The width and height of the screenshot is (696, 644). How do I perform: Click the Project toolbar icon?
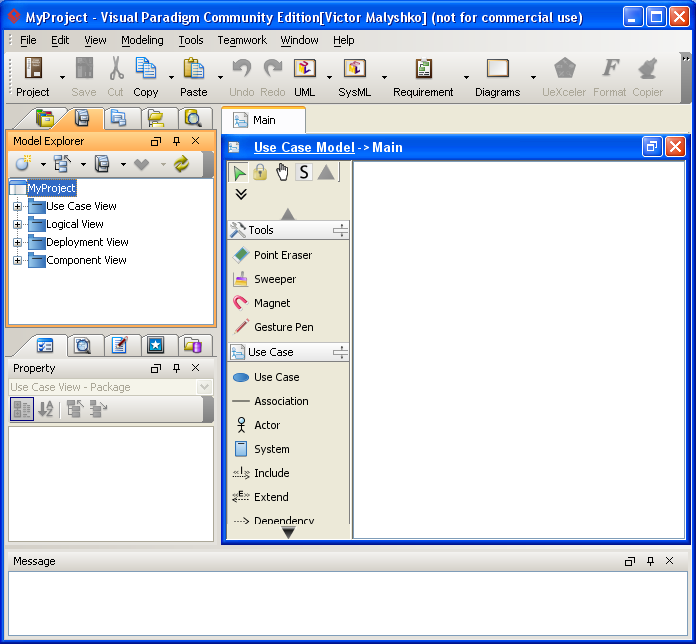tap(33, 68)
